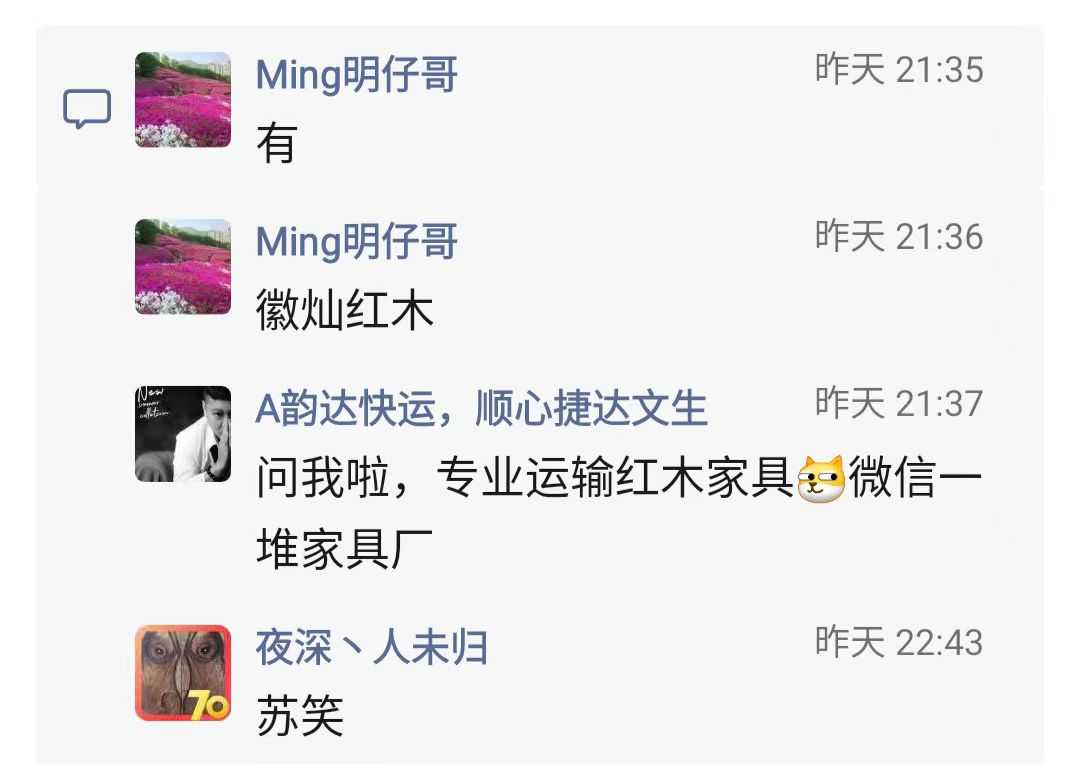The height and width of the screenshot is (784, 1080).
Task: Click the '微信一' text after the emoji
Action: [915, 478]
